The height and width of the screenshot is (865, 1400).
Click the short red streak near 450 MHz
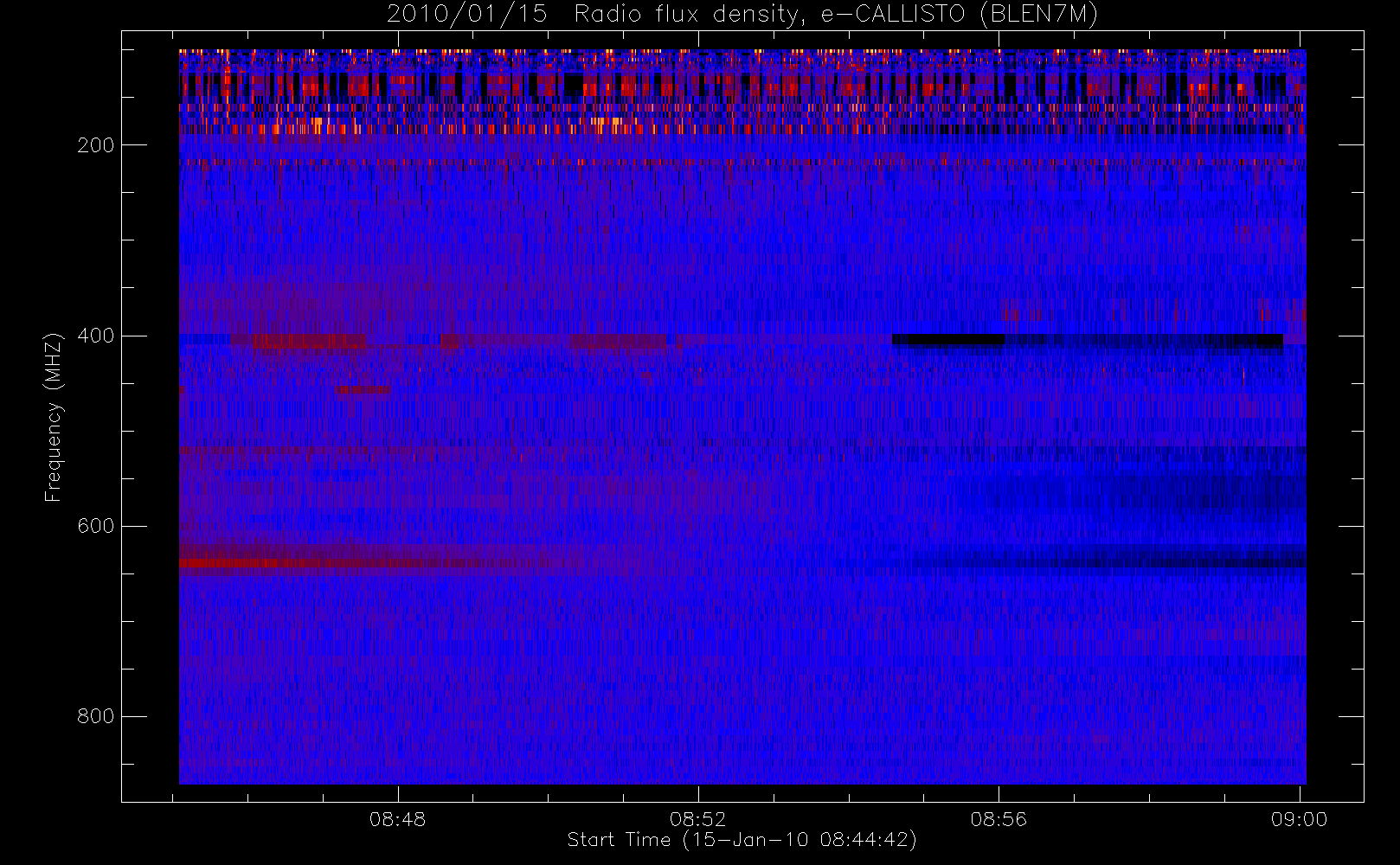363,390
